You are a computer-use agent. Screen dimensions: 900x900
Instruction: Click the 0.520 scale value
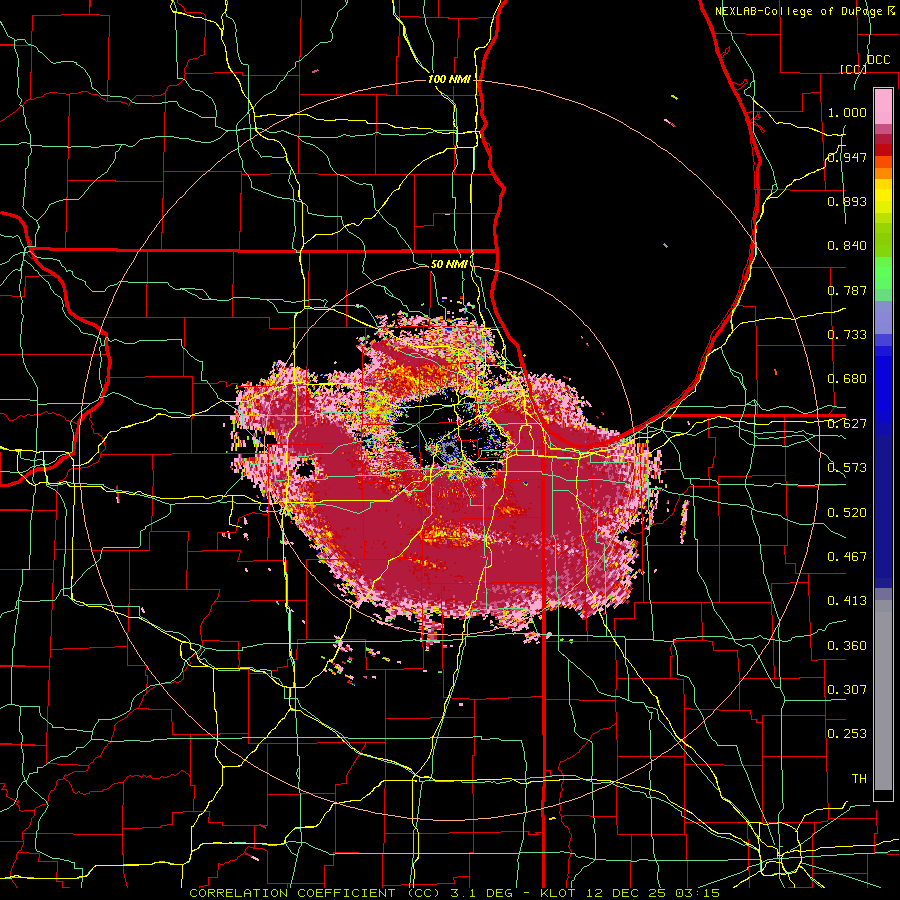847,513
